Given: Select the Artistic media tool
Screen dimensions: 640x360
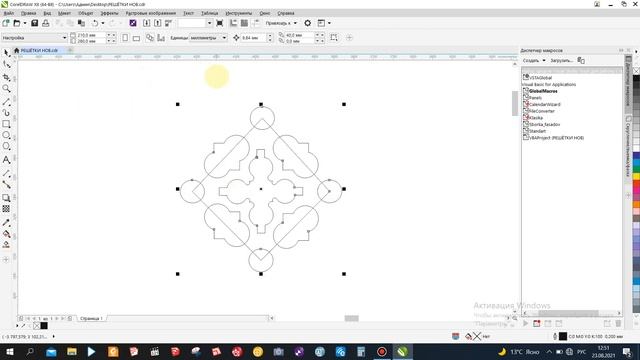Looking at the screenshot, I should (7, 113).
